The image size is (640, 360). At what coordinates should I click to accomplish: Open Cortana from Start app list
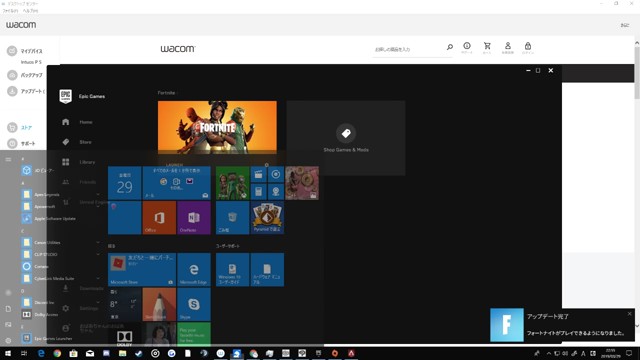(36, 266)
